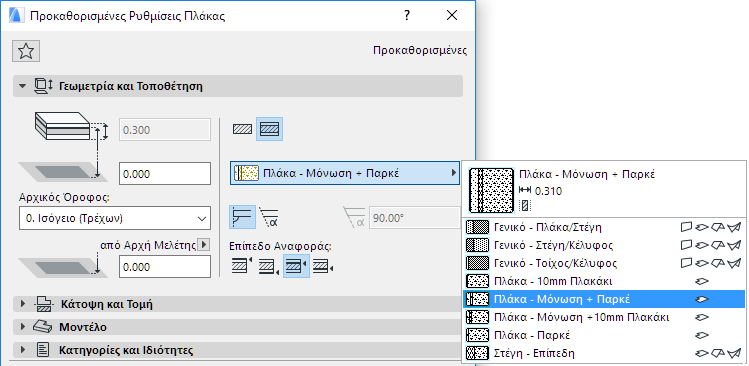This screenshot has width=749, height=366.
Task: Click ArchiCAD icon in title bar
Action: pyautogui.click(x=16, y=16)
